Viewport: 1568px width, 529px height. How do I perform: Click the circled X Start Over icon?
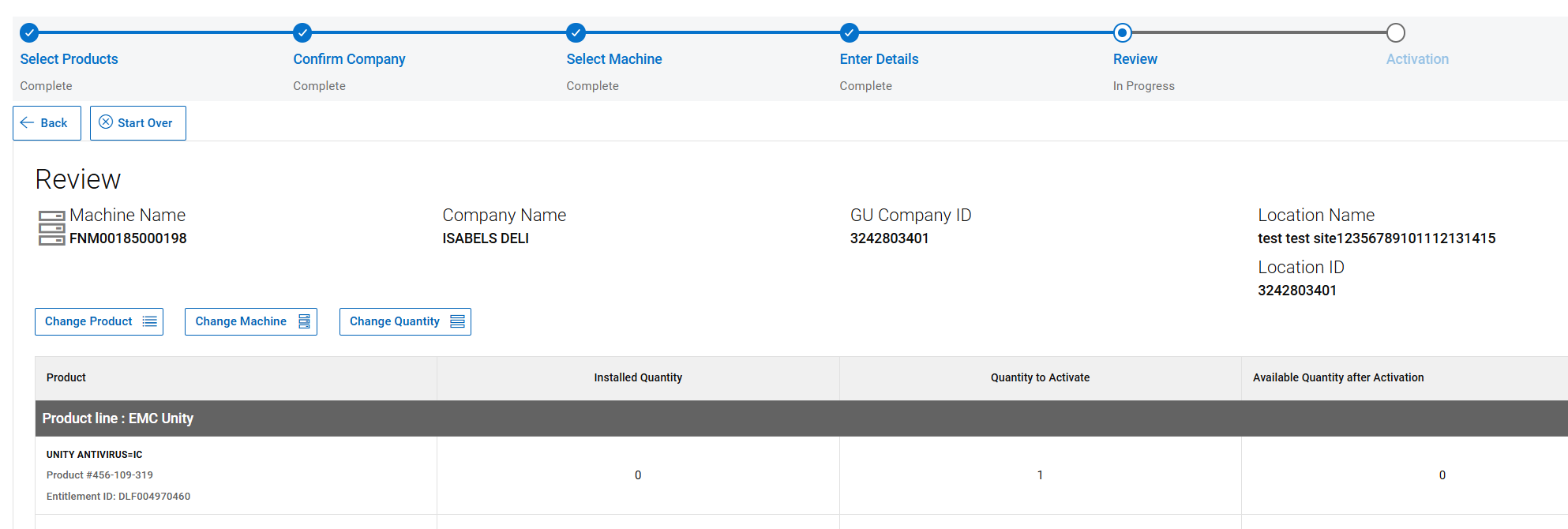pyautogui.click(x=106, y=122)
